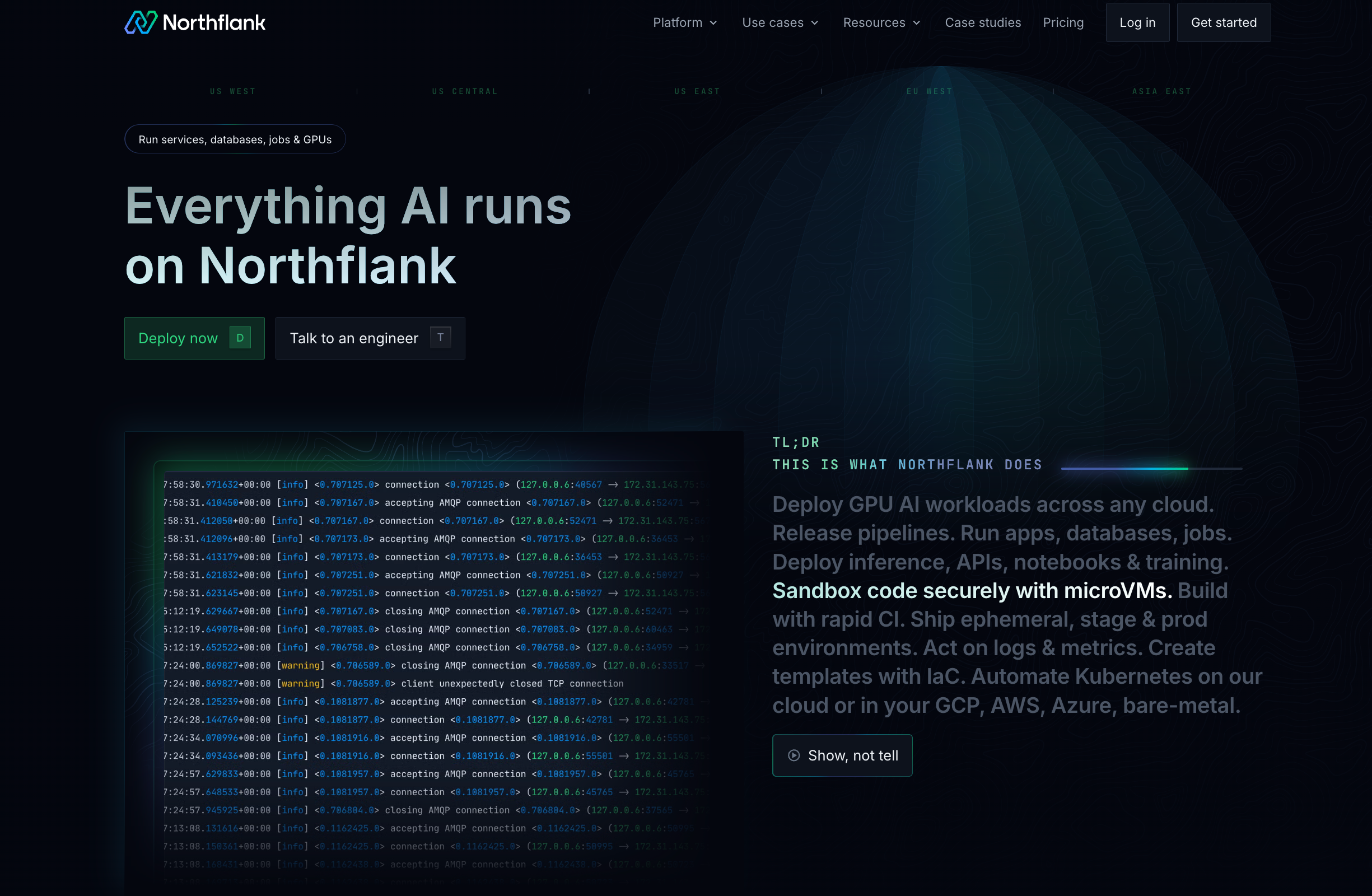Image resolution: width=1372 pixels, height=896 pixels.
Task: Click the Log in button
Action: pyautogui.click(x=1137, y=22)
